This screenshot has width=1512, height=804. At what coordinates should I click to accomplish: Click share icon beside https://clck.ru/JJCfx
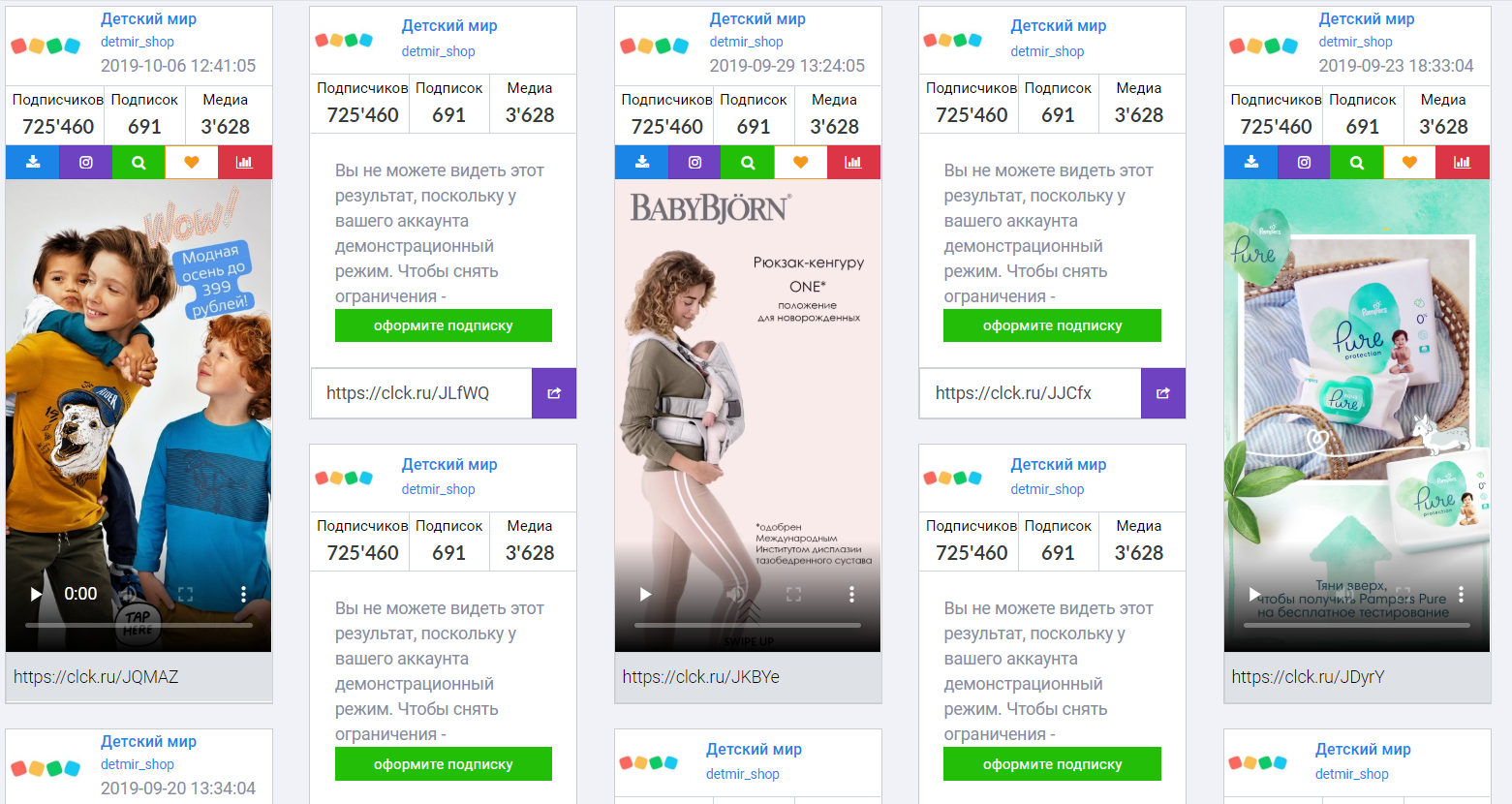1163,393
